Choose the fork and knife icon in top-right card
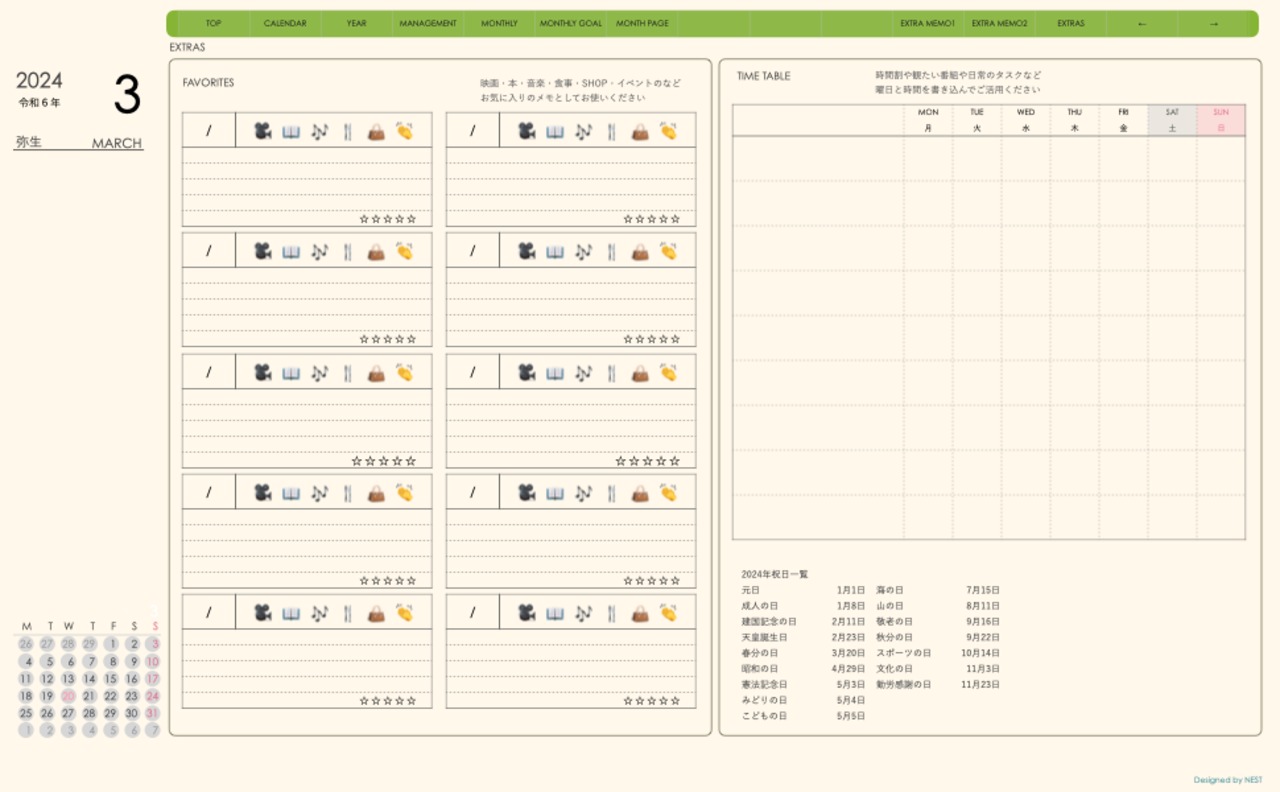This screenshot has width=1280, height=792. pyautogui.click(x=611, y=131)
